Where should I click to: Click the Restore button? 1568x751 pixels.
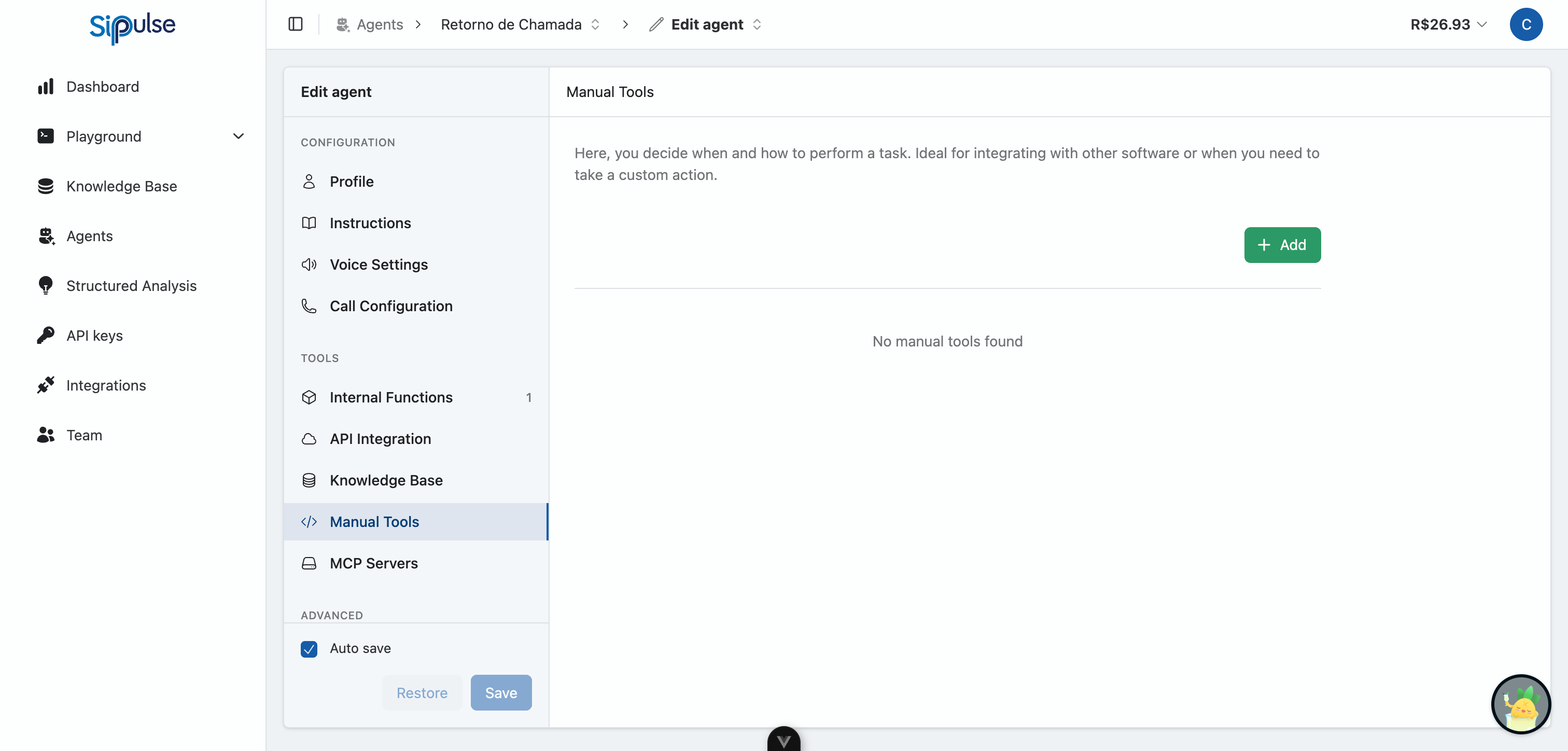click(x=422, y=692)
